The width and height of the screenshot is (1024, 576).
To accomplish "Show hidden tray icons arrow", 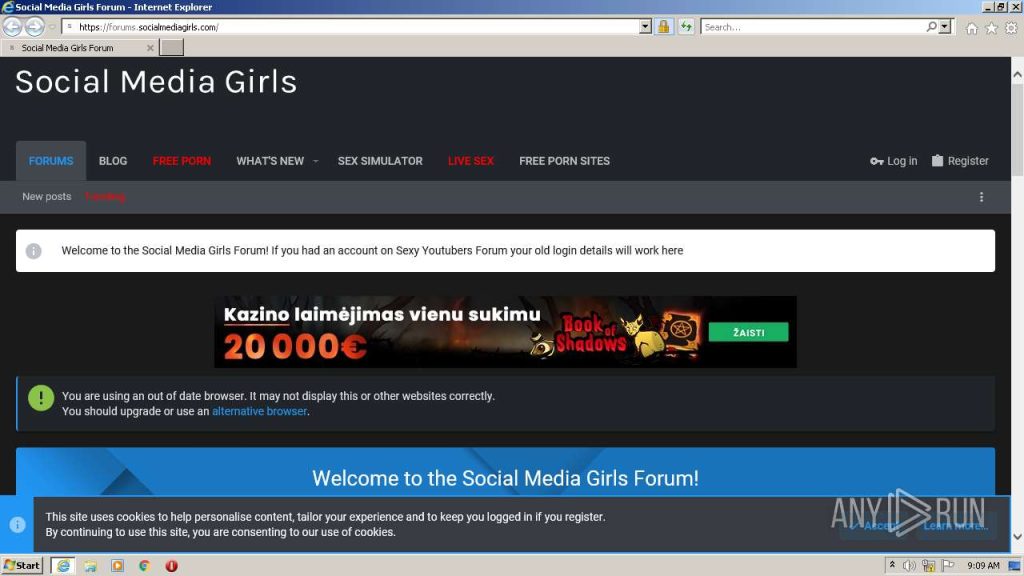I will point(892,565).
